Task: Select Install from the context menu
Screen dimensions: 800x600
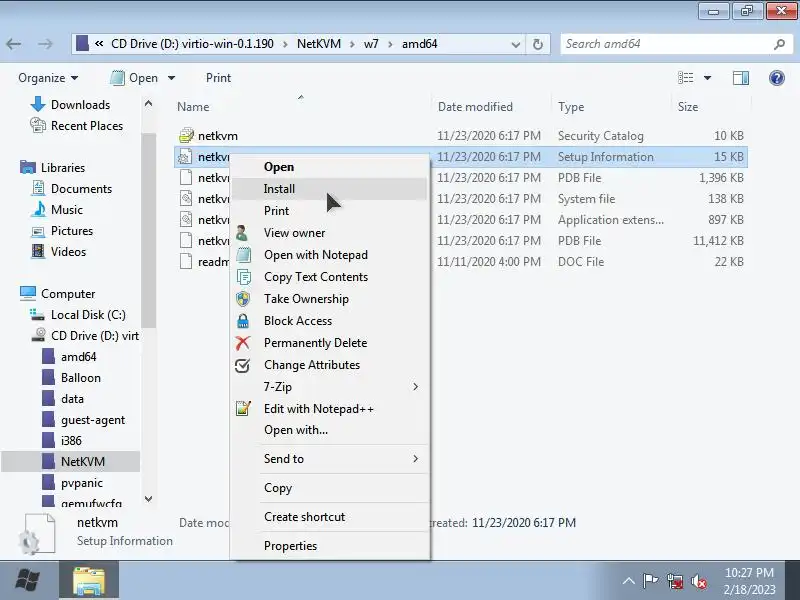Action: click(329, 189)
